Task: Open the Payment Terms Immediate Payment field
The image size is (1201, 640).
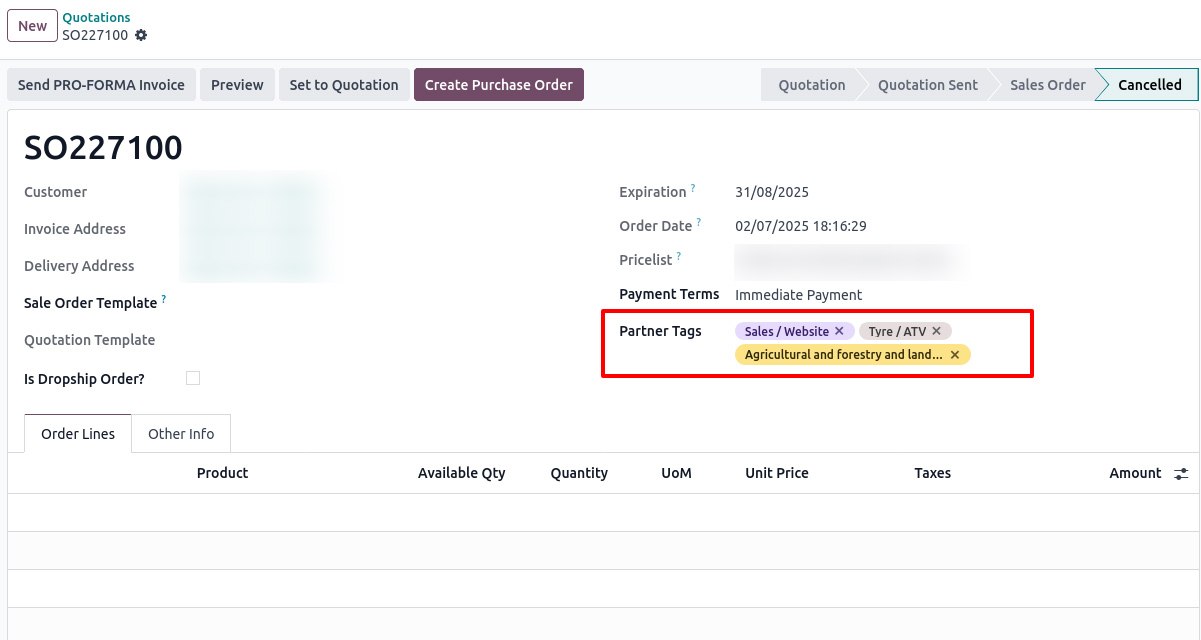Action: tap(798, 295)
